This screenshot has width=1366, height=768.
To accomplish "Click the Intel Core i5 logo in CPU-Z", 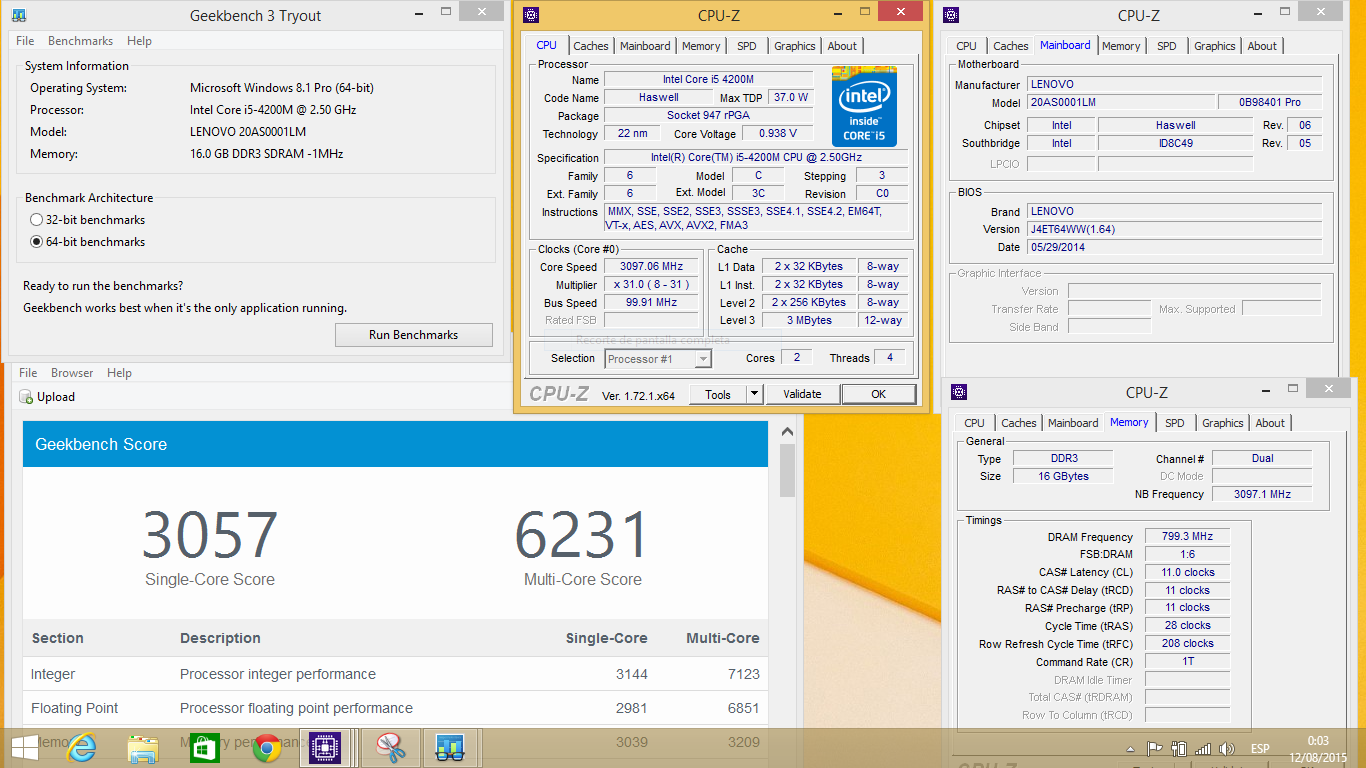I will [x=864, y=106].
